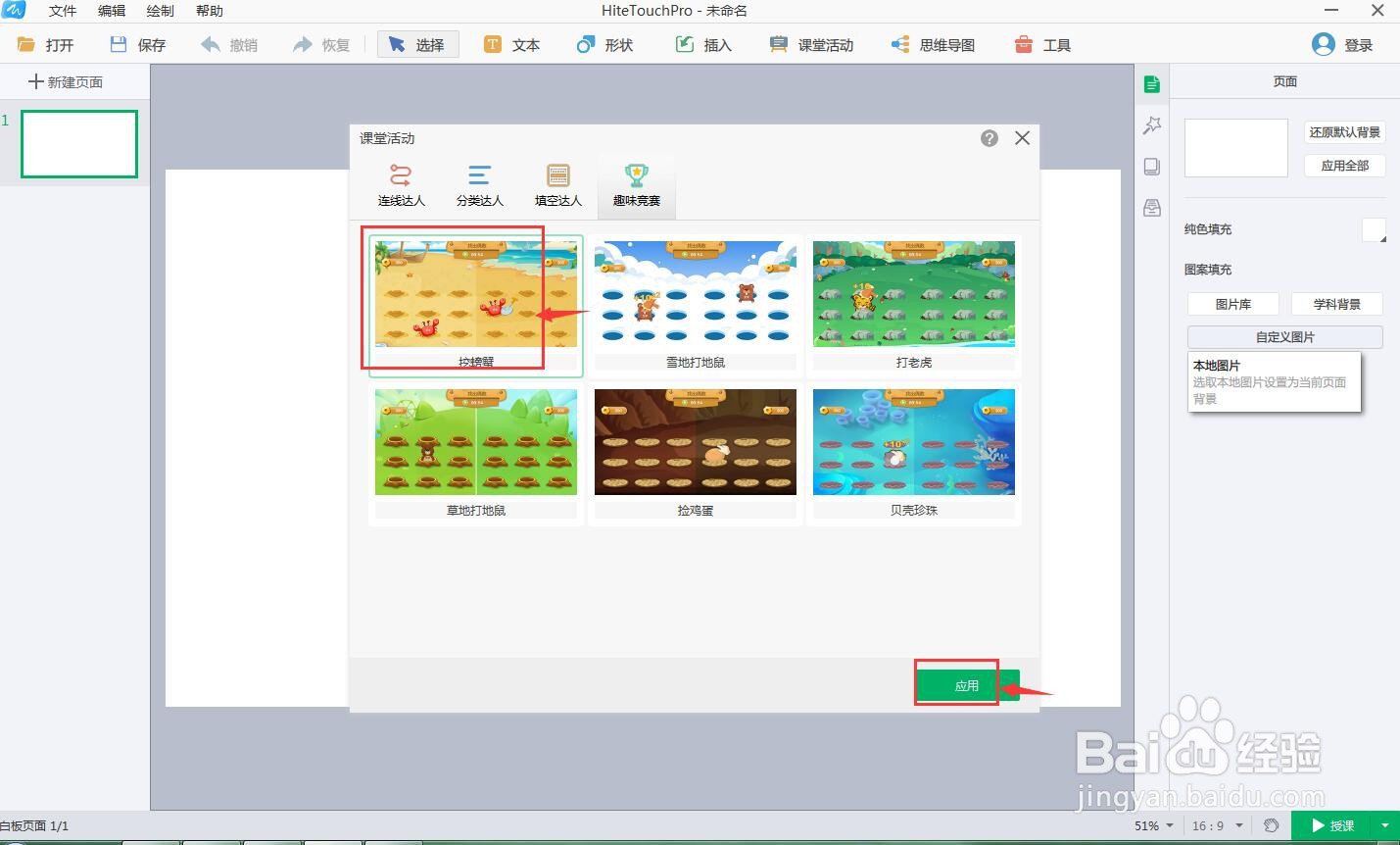The image size is (1400, 845).
Task: Open the 51% zoom dropdown
Action: (1154, 825)
